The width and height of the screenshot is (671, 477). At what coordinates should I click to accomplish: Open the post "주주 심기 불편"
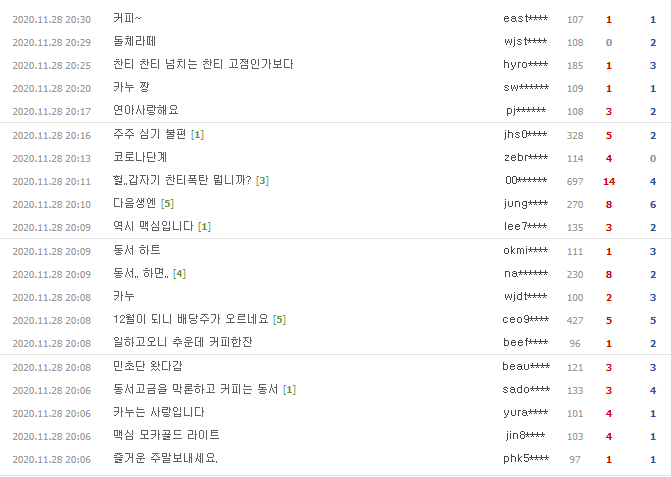(150, 135)
